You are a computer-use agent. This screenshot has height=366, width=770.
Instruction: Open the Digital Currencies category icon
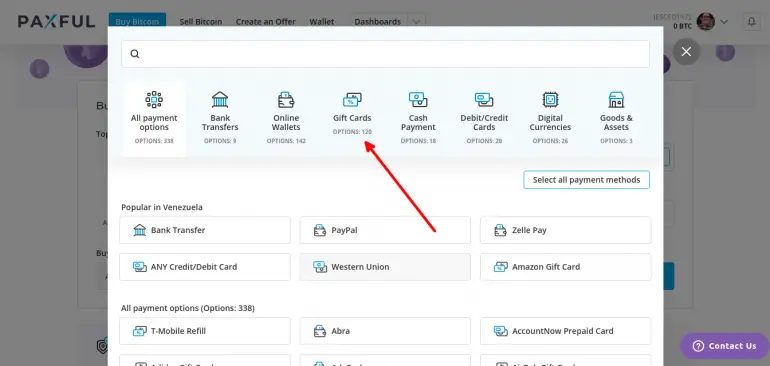pyautogui.click(x=550, y=100)
